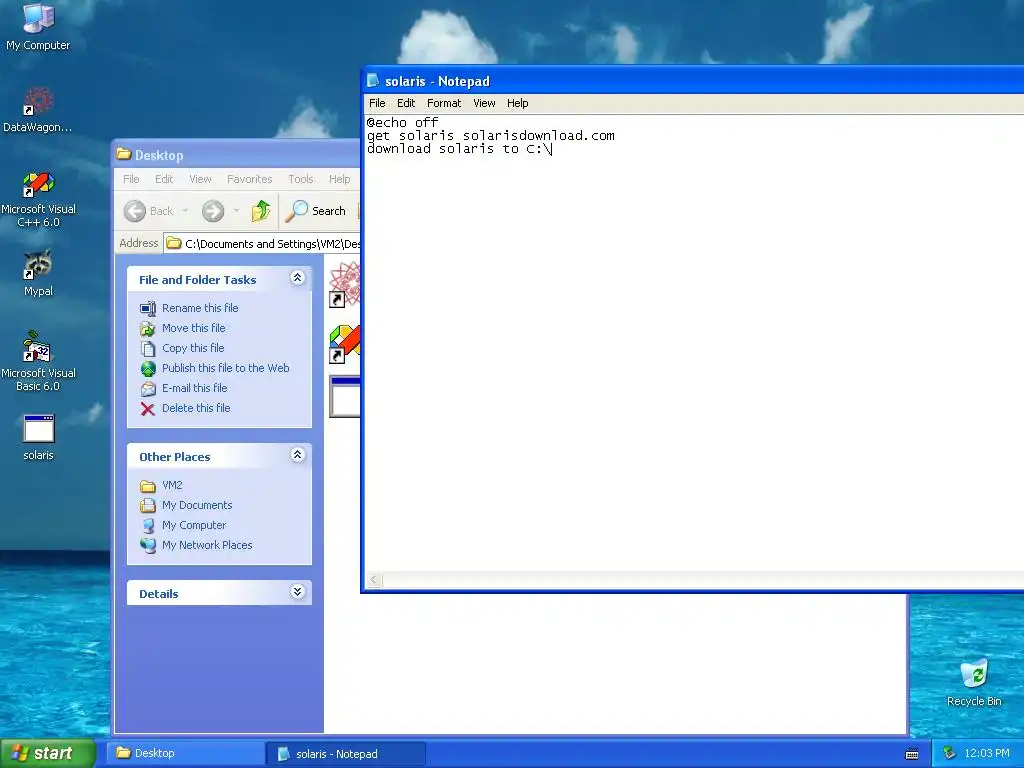The width and height of the screenshot is (1024, 768).
Task: Click Move this file icon
Action: tap(148, 328)
